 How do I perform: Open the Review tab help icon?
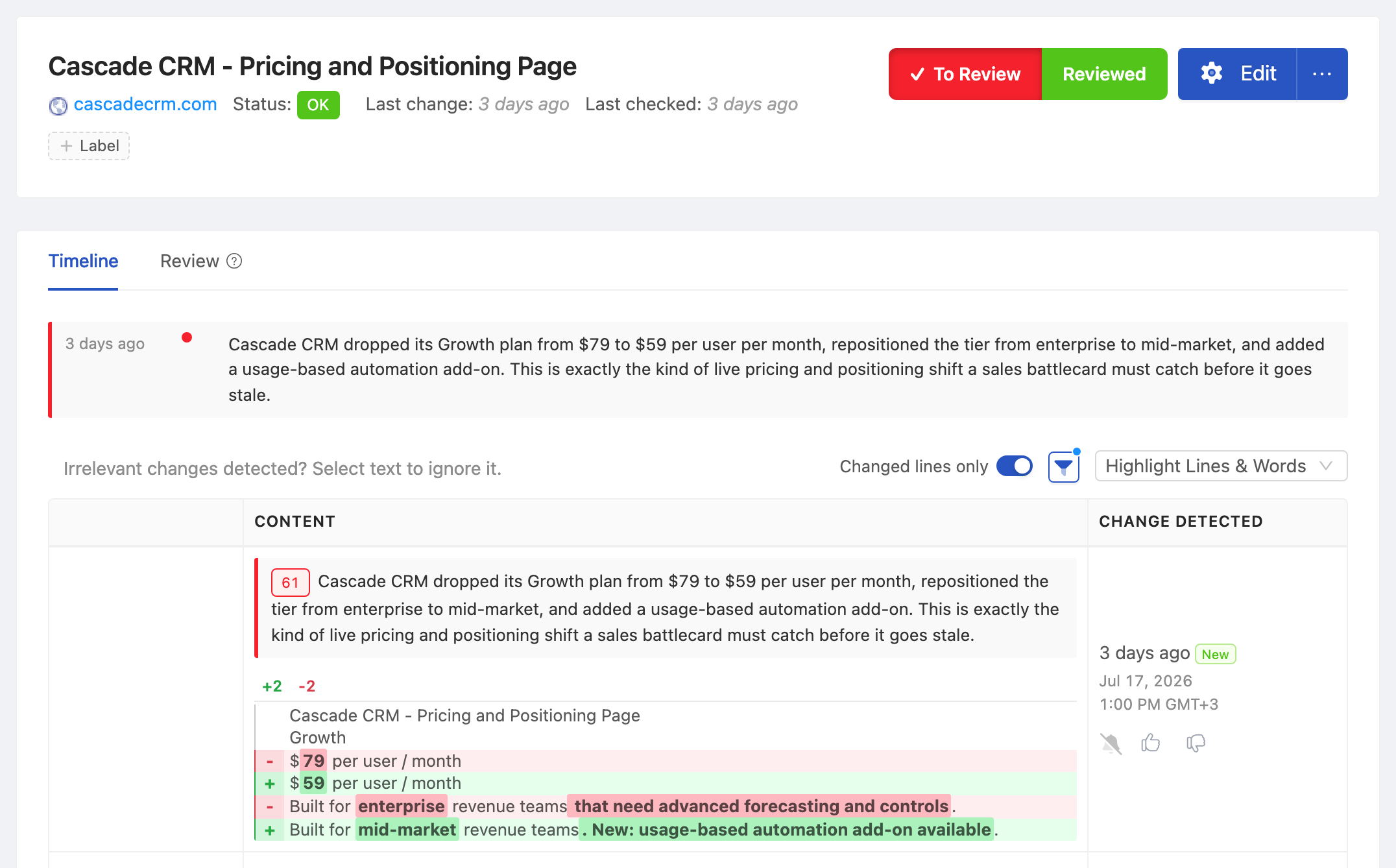point(234,261)
